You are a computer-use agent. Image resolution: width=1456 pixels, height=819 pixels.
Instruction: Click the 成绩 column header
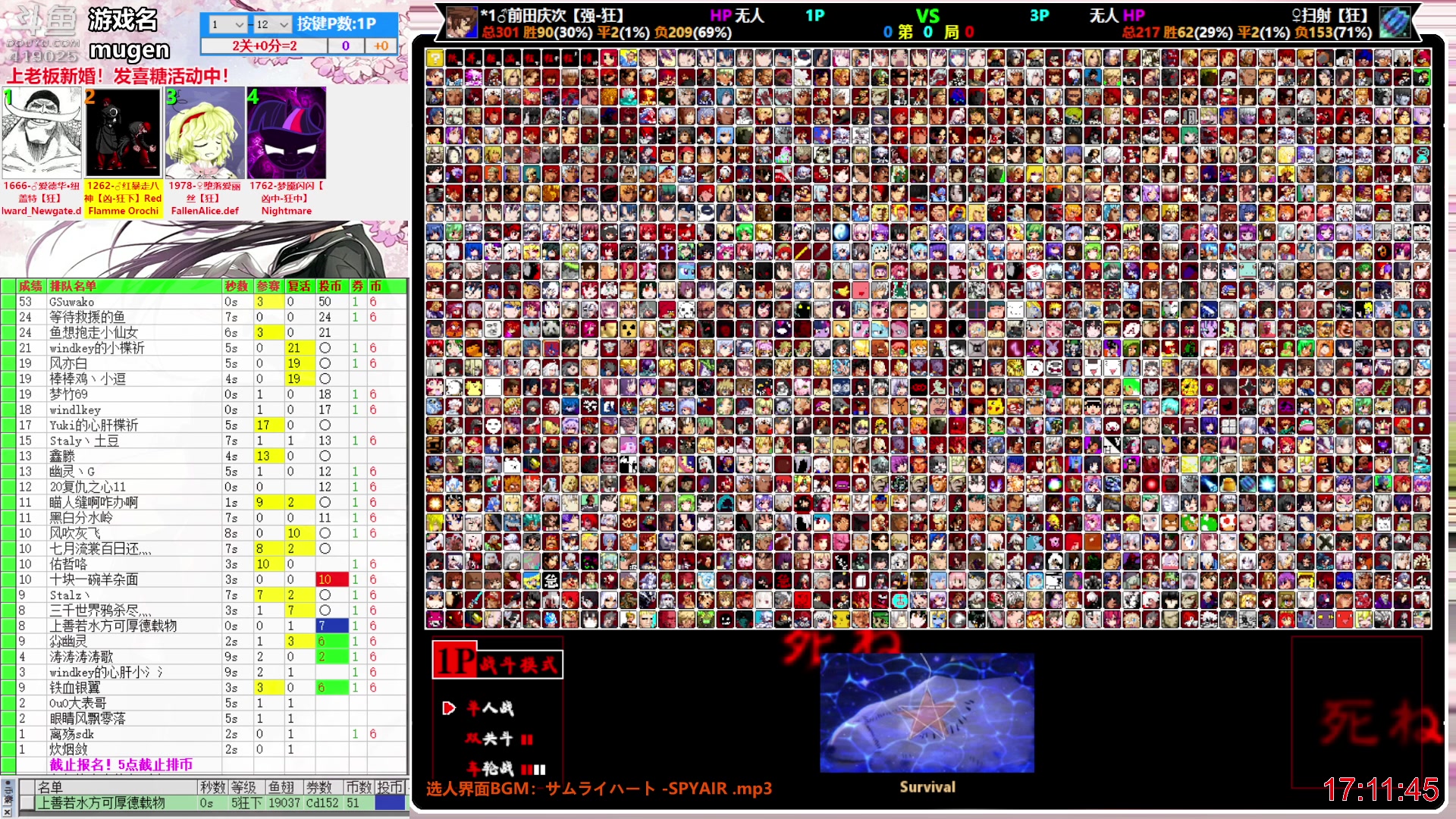(30, 286)
